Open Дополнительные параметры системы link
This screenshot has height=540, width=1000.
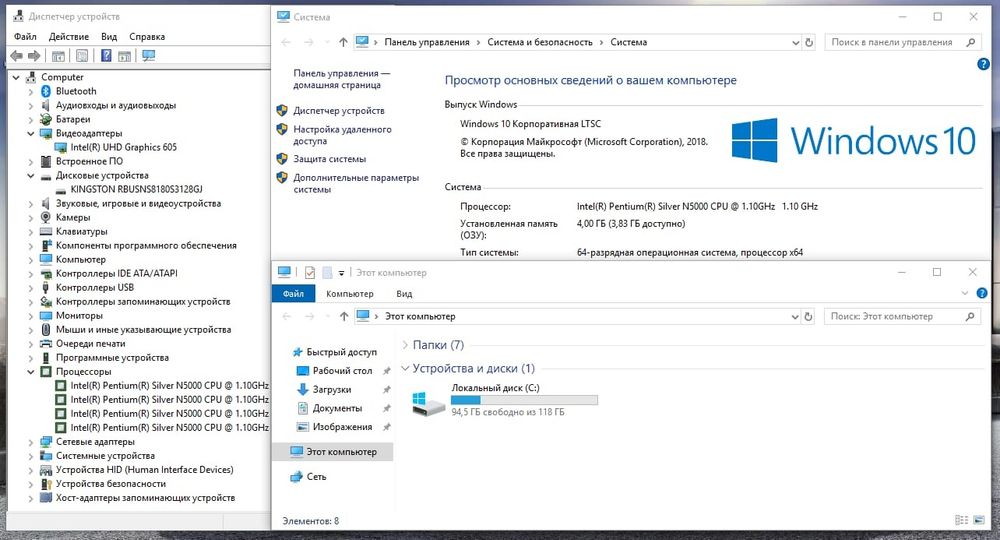pos(356,184)
